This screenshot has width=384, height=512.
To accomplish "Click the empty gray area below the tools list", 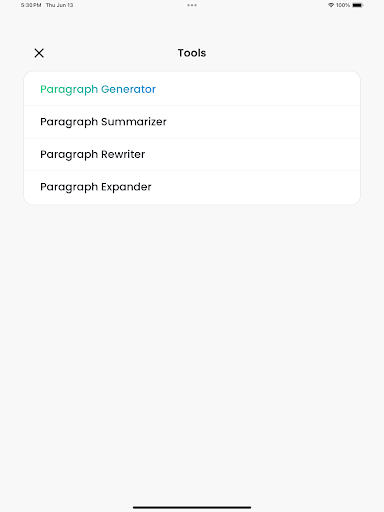I will pyautogui.click(x=192, y=333).
